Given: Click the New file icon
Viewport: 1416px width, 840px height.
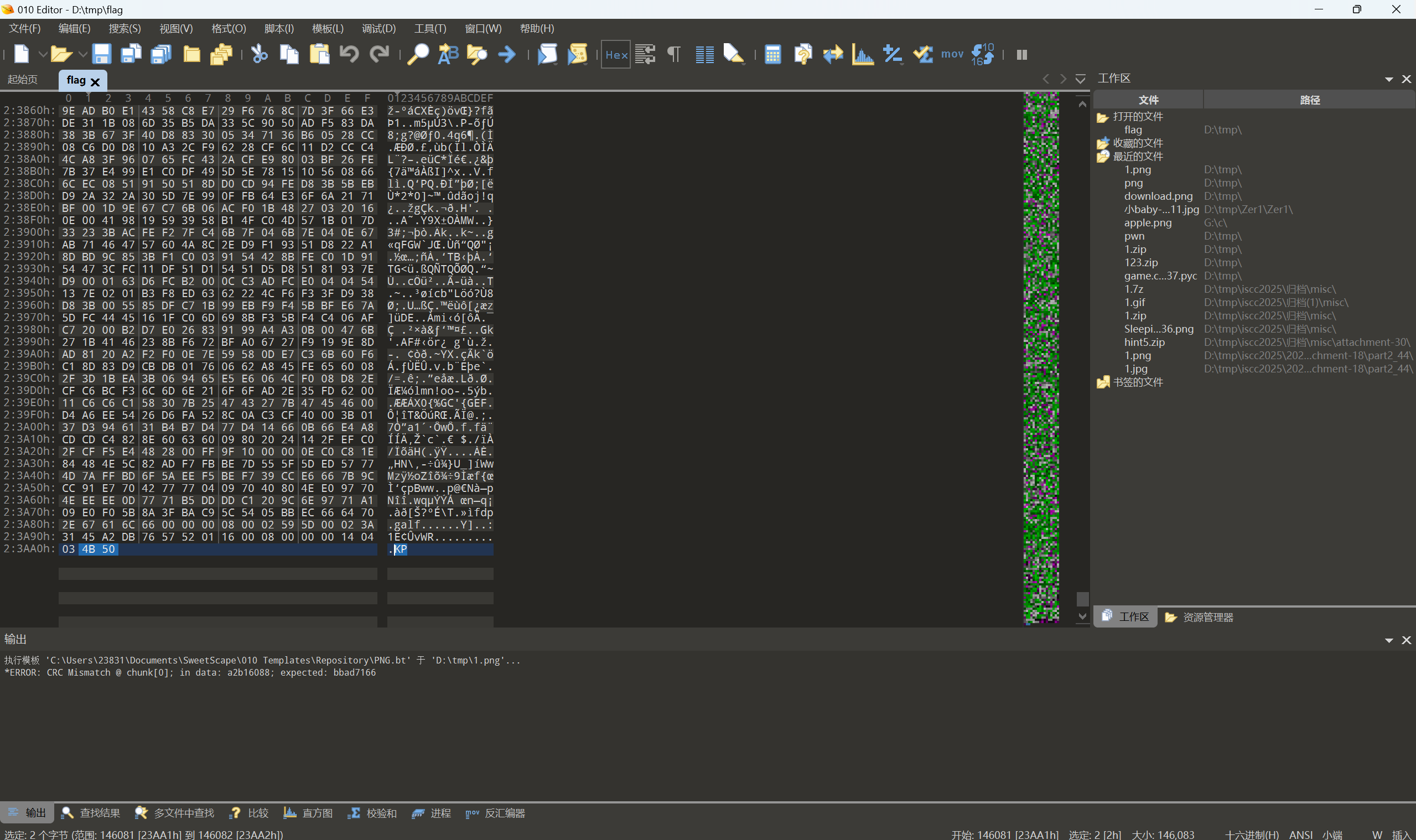Looking at the screenshot, I should tap(22, 54).
